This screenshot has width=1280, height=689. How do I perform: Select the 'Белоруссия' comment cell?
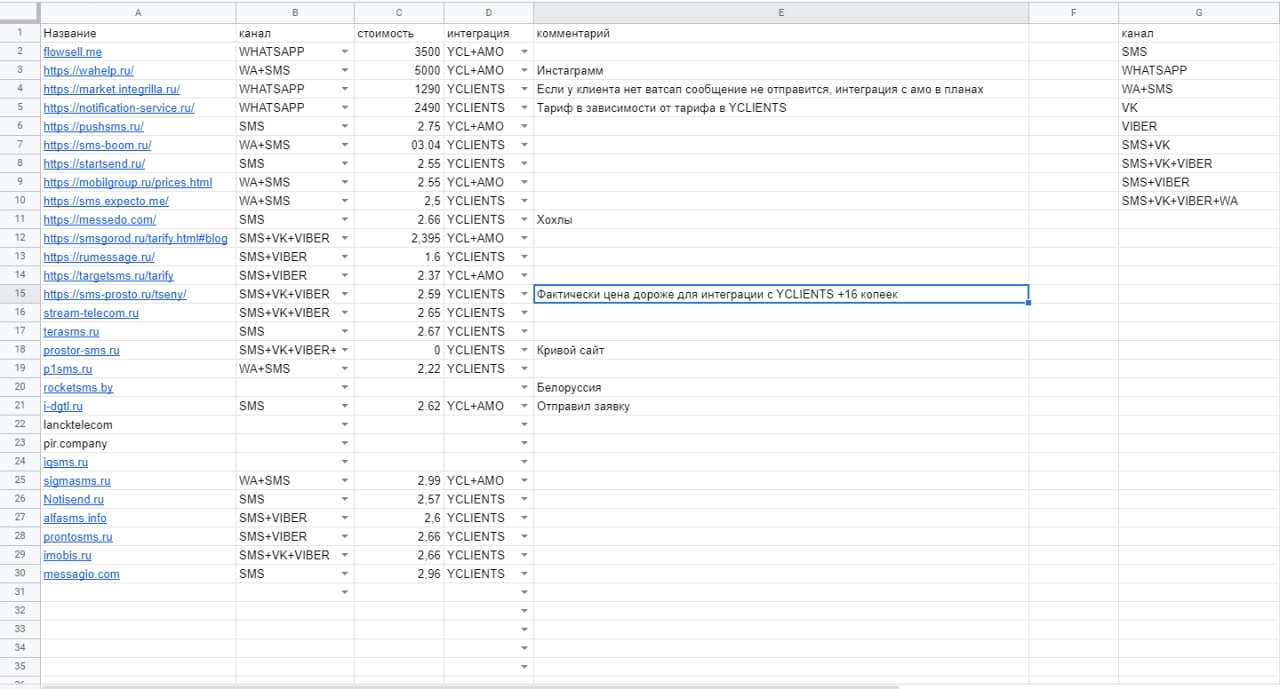click(781, 388)
